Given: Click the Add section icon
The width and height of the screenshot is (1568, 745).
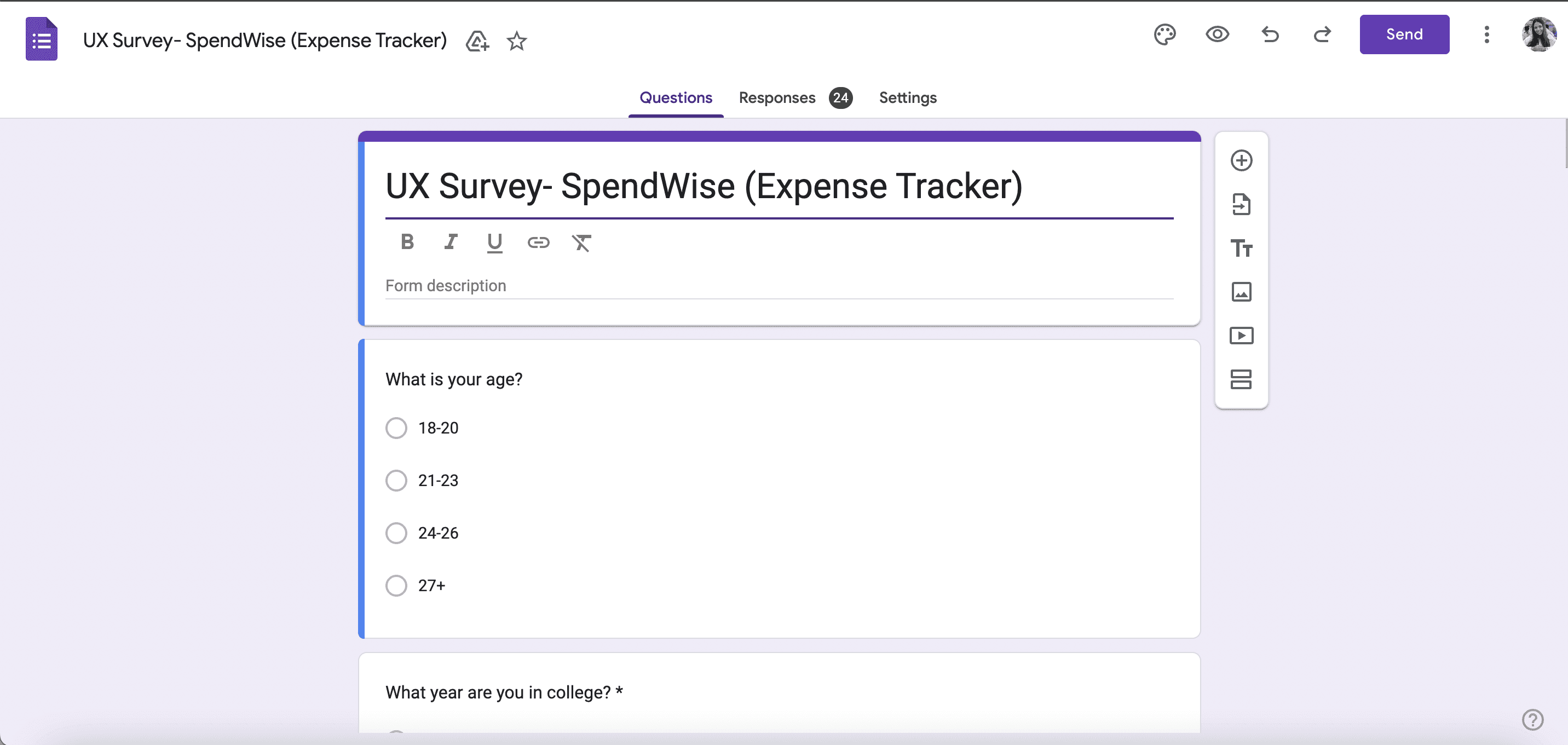Looking at the screenshot, I should (x=1241, y=380).
